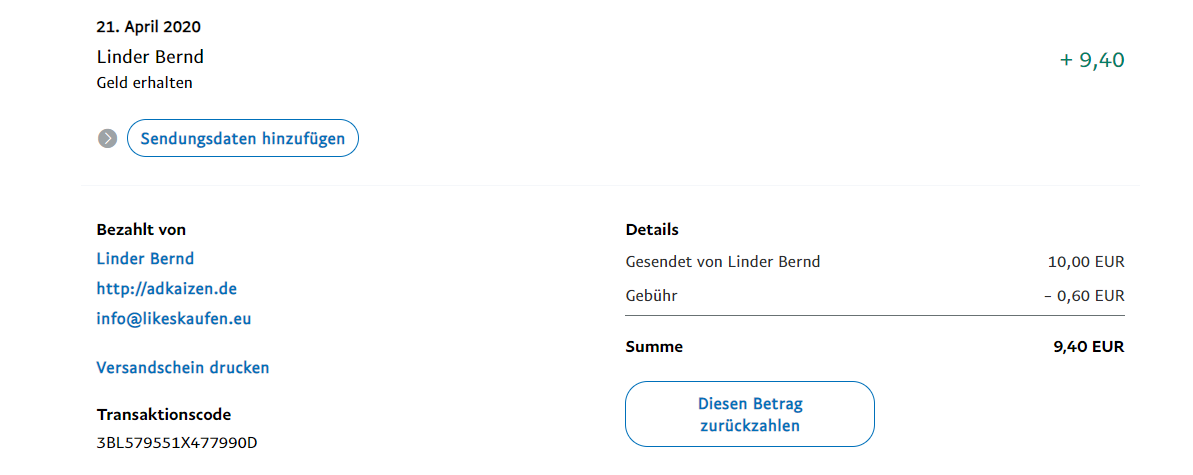Click the bold 9,40 EUR total
Viewport: 1193px width, 475px height.
1088,347
